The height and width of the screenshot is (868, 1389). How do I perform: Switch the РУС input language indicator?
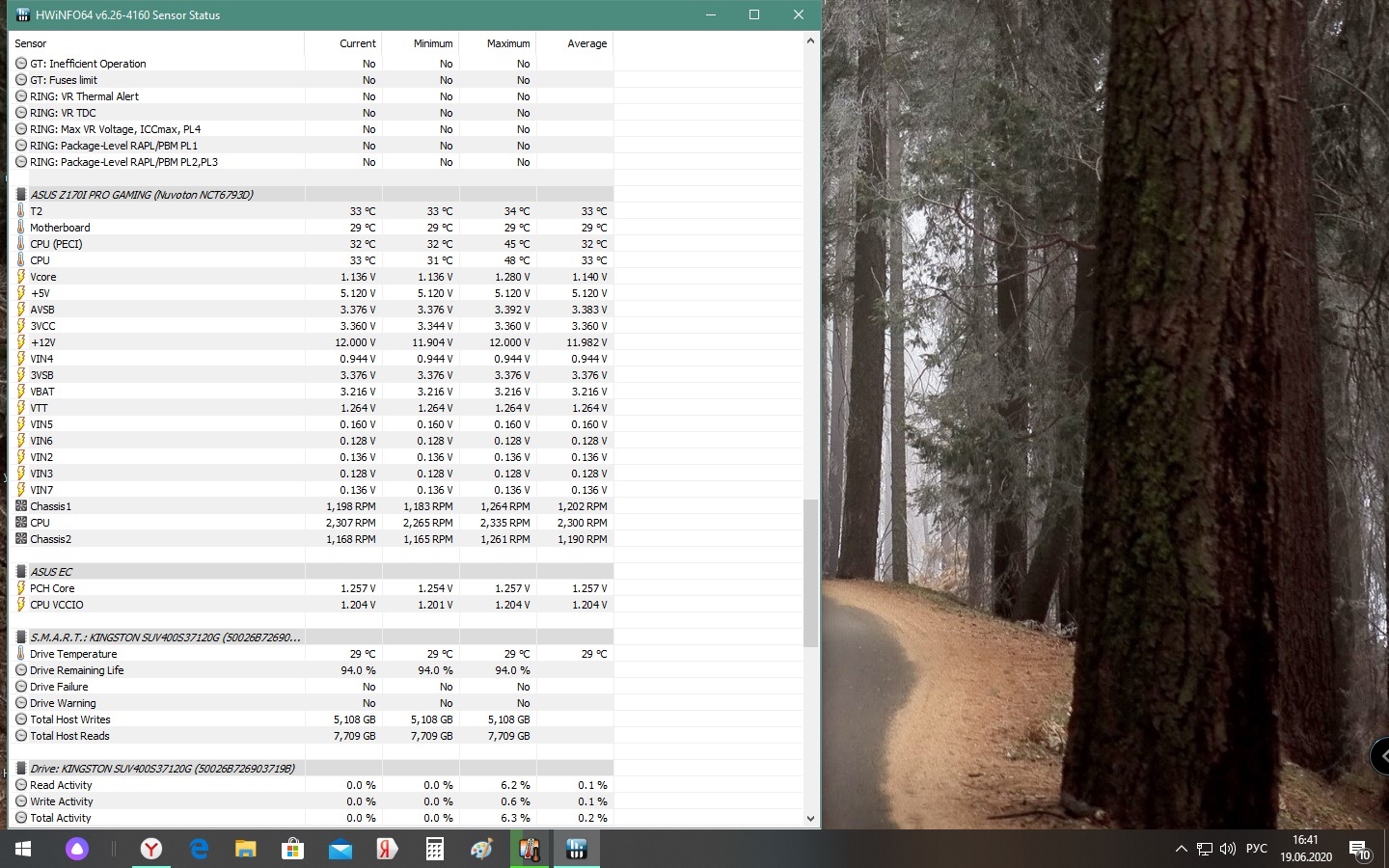[1257, 849]
